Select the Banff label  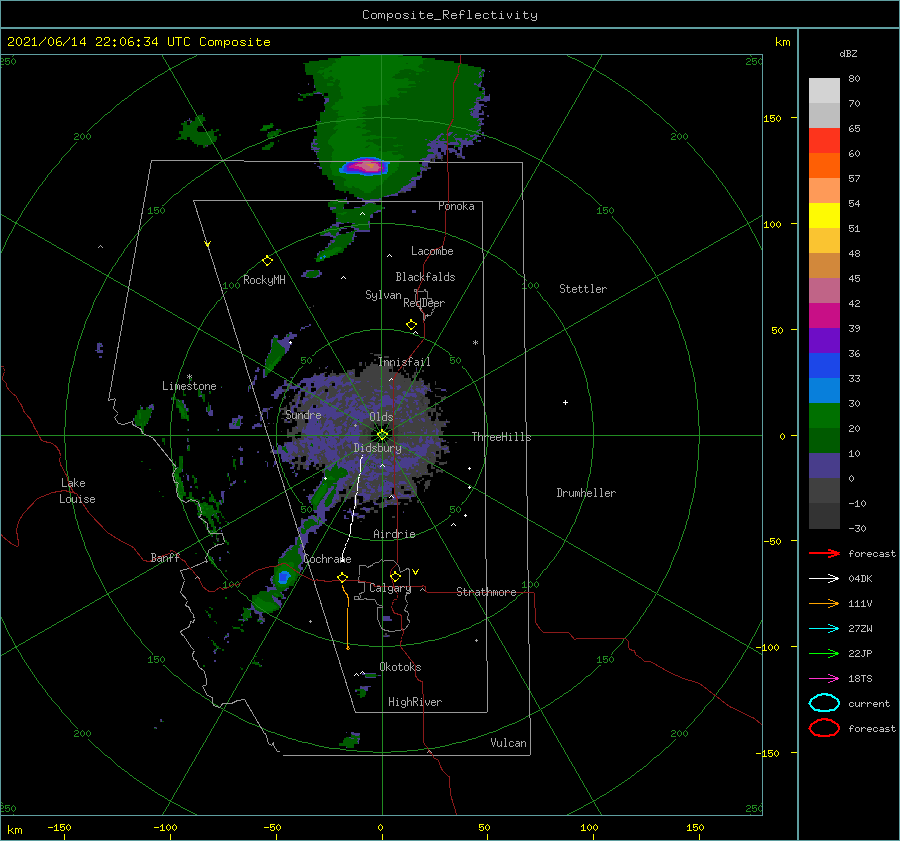165,557
